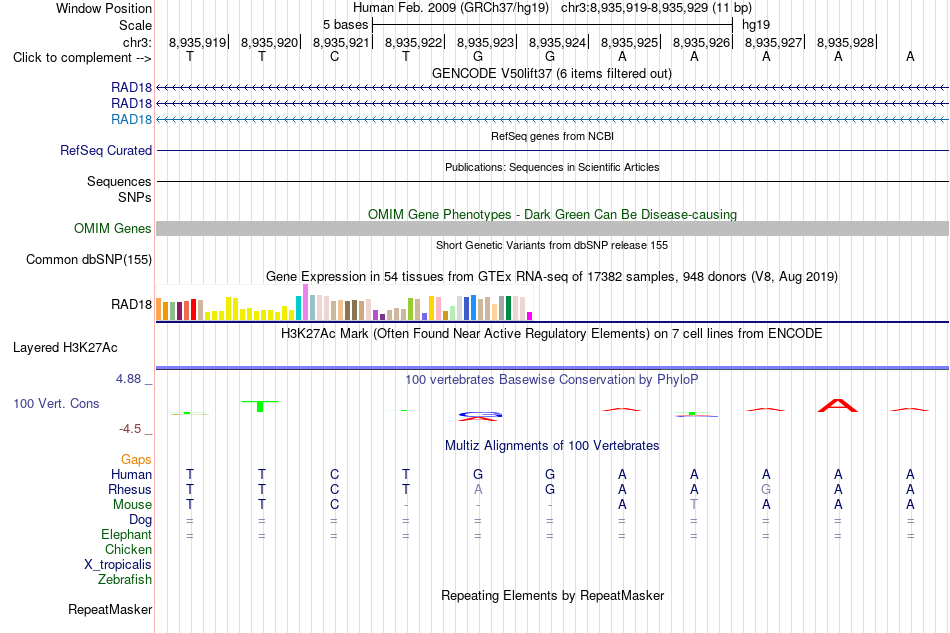Click the OMIM Gene Phenotypes green title

point(552,214)
